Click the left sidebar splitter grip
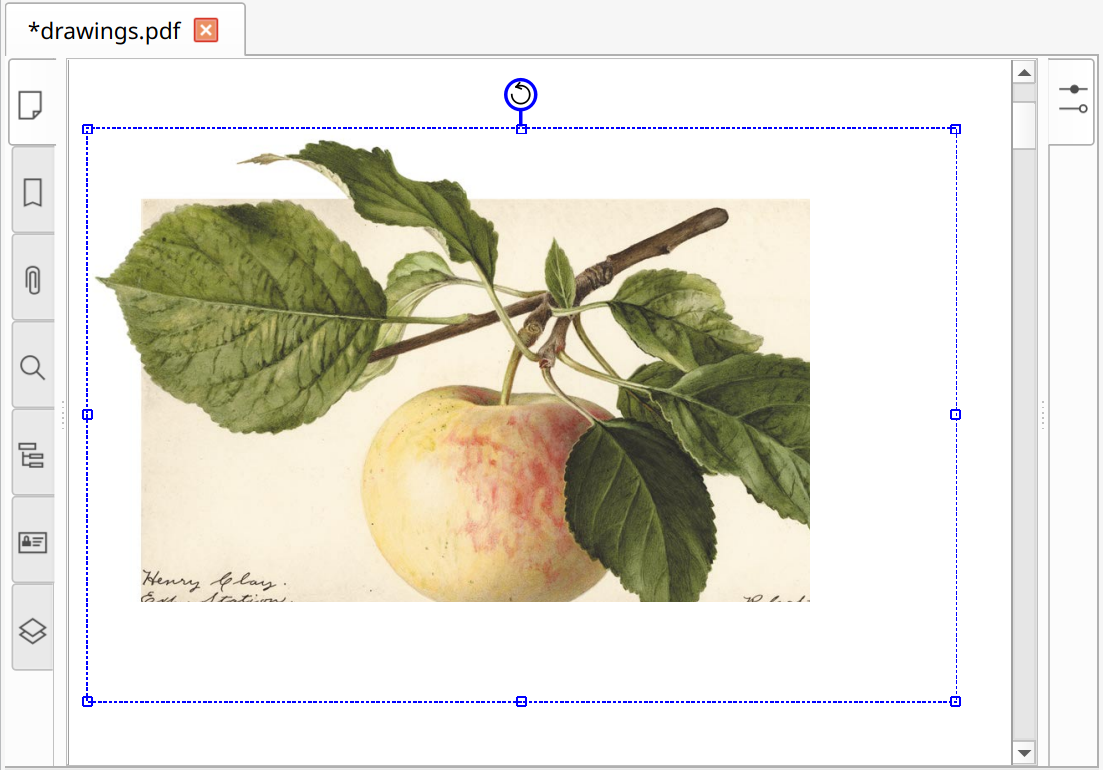1103x770 pixels. [x=63, y=415]
